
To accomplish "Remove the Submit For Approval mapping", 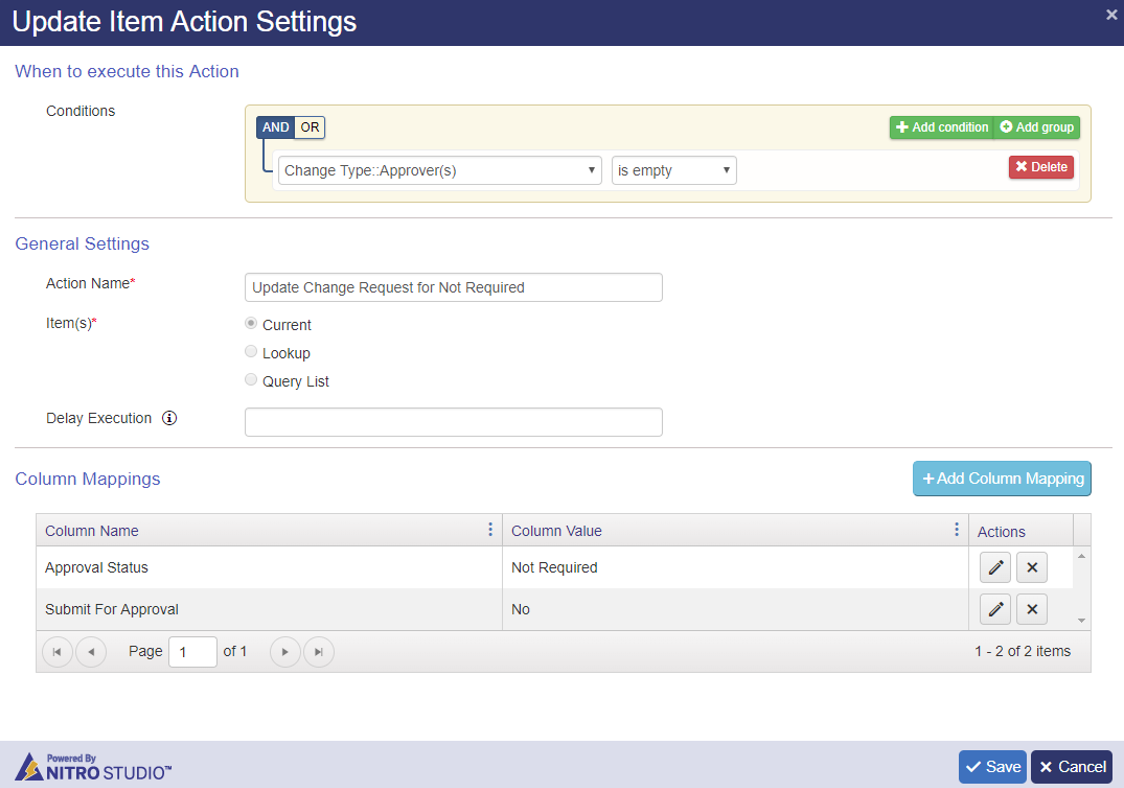I will click(x=1032, y=609).
